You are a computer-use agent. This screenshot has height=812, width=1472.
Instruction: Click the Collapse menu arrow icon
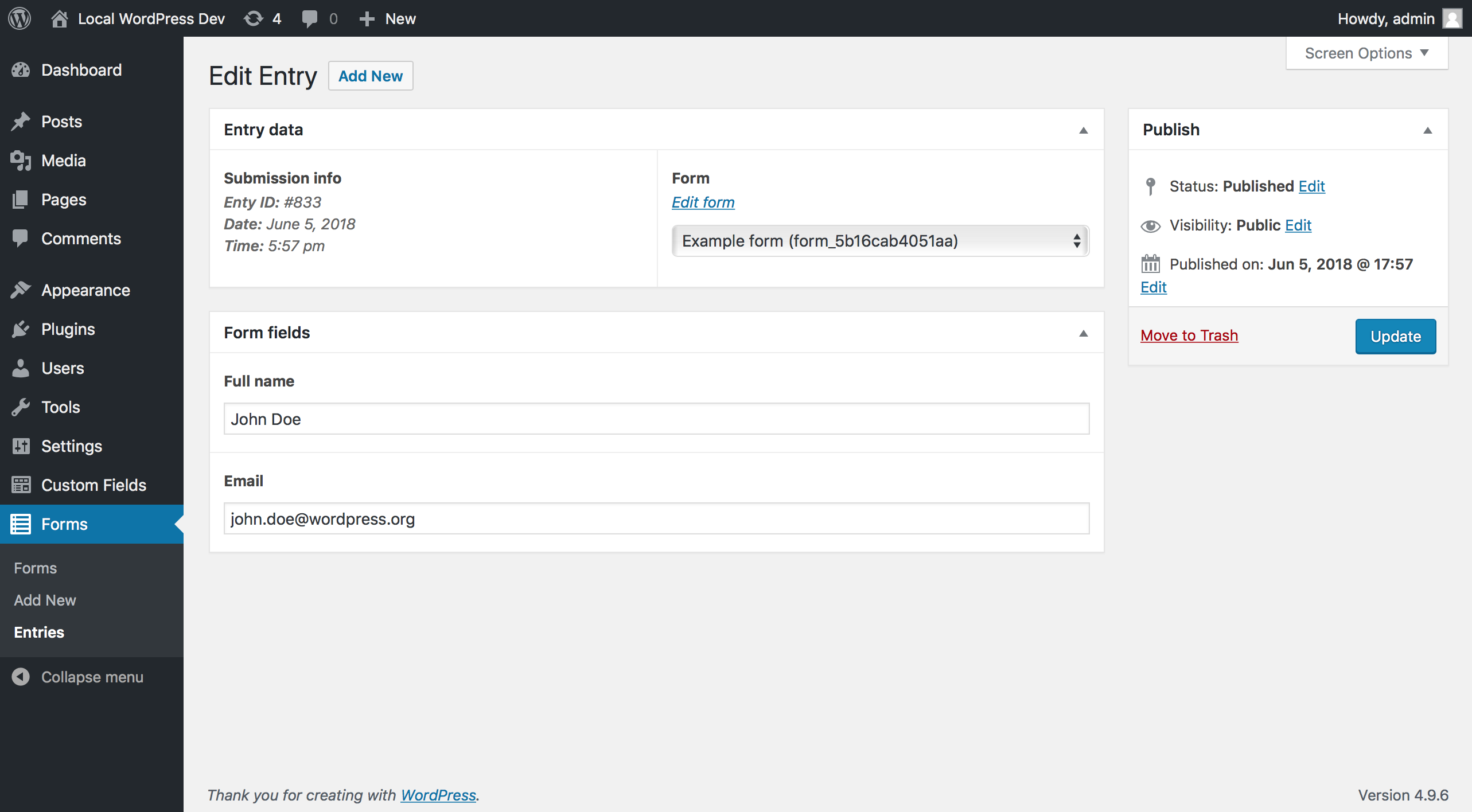pyautogui.click(x=21, y=677)
